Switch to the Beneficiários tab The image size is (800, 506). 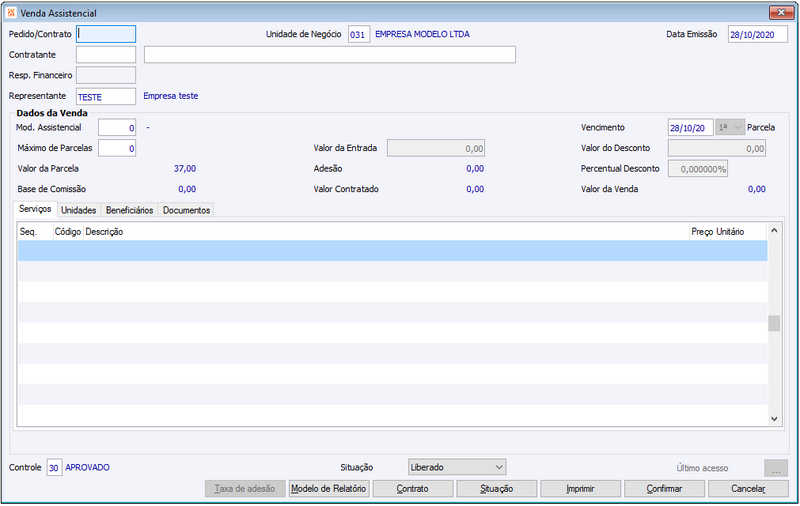pos(130,210)
